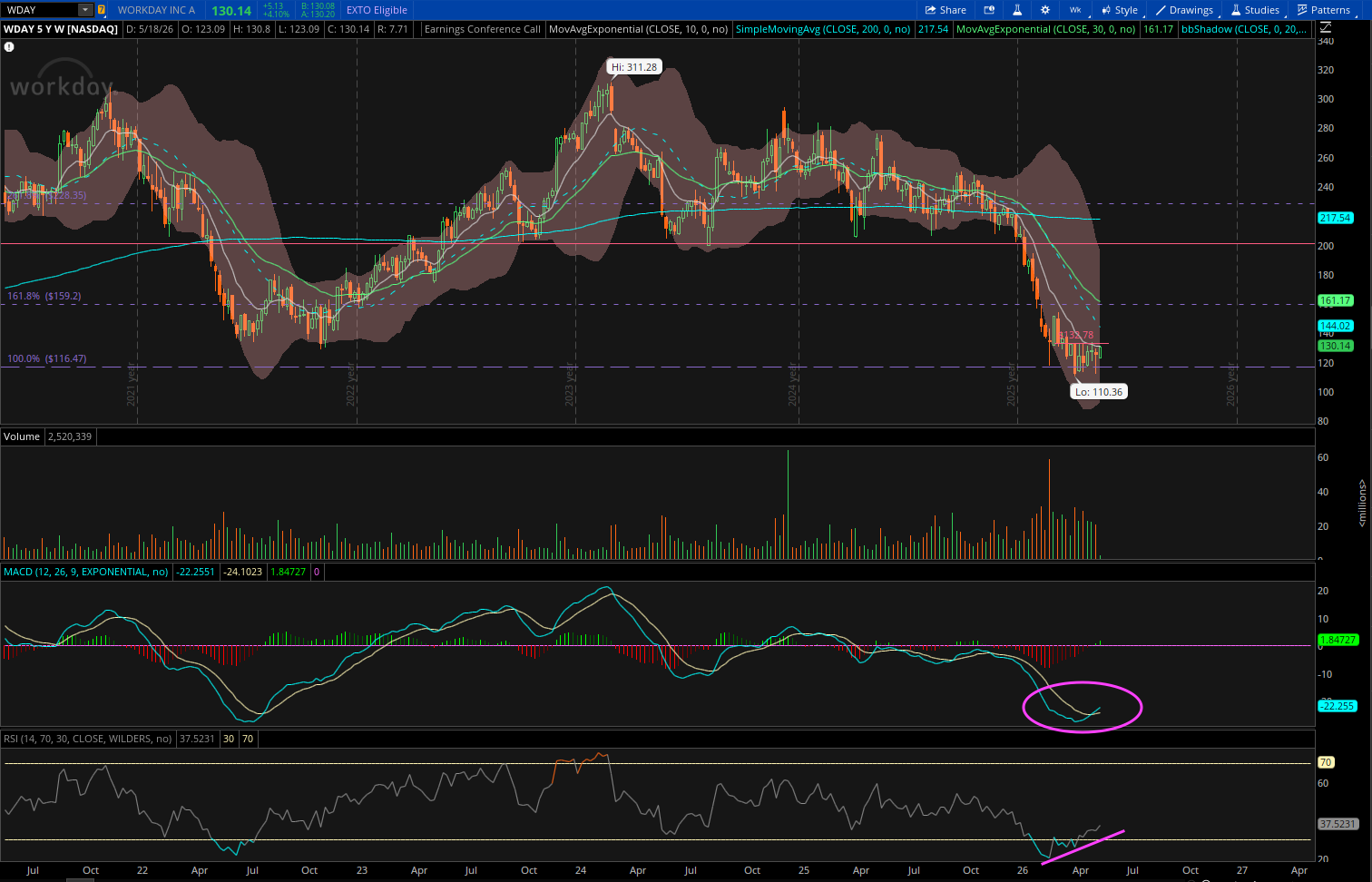Click the O: 123.09 open value
This screenshot has width=1372, height=882.
203,29
